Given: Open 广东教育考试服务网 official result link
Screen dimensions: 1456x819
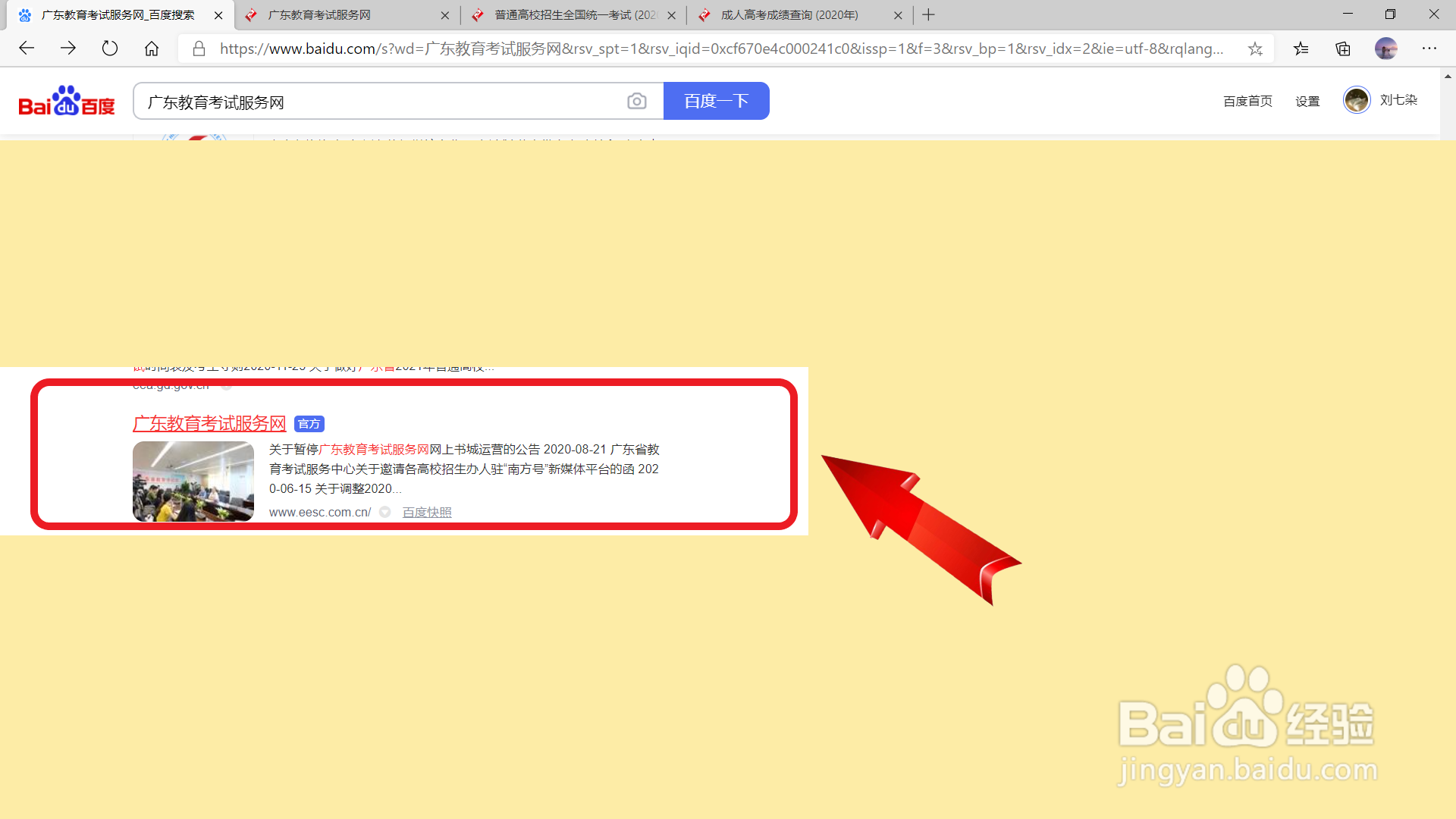Looking at the screenshot, I should [x=209, y=423].
